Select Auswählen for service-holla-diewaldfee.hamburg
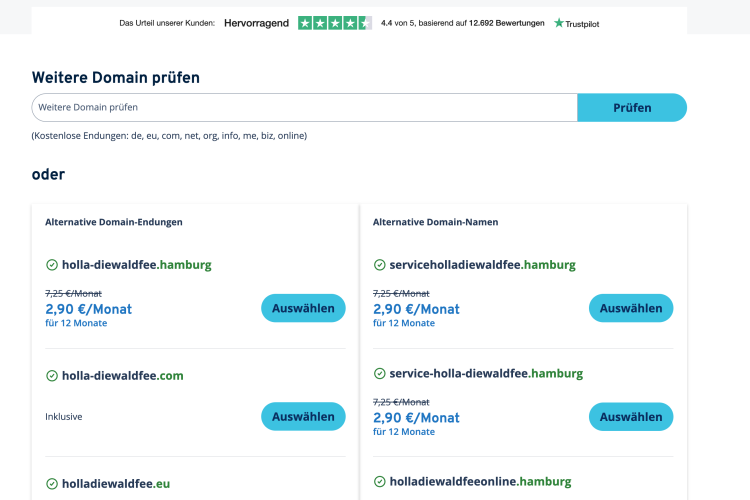The image size is (750, 500). 631,416
